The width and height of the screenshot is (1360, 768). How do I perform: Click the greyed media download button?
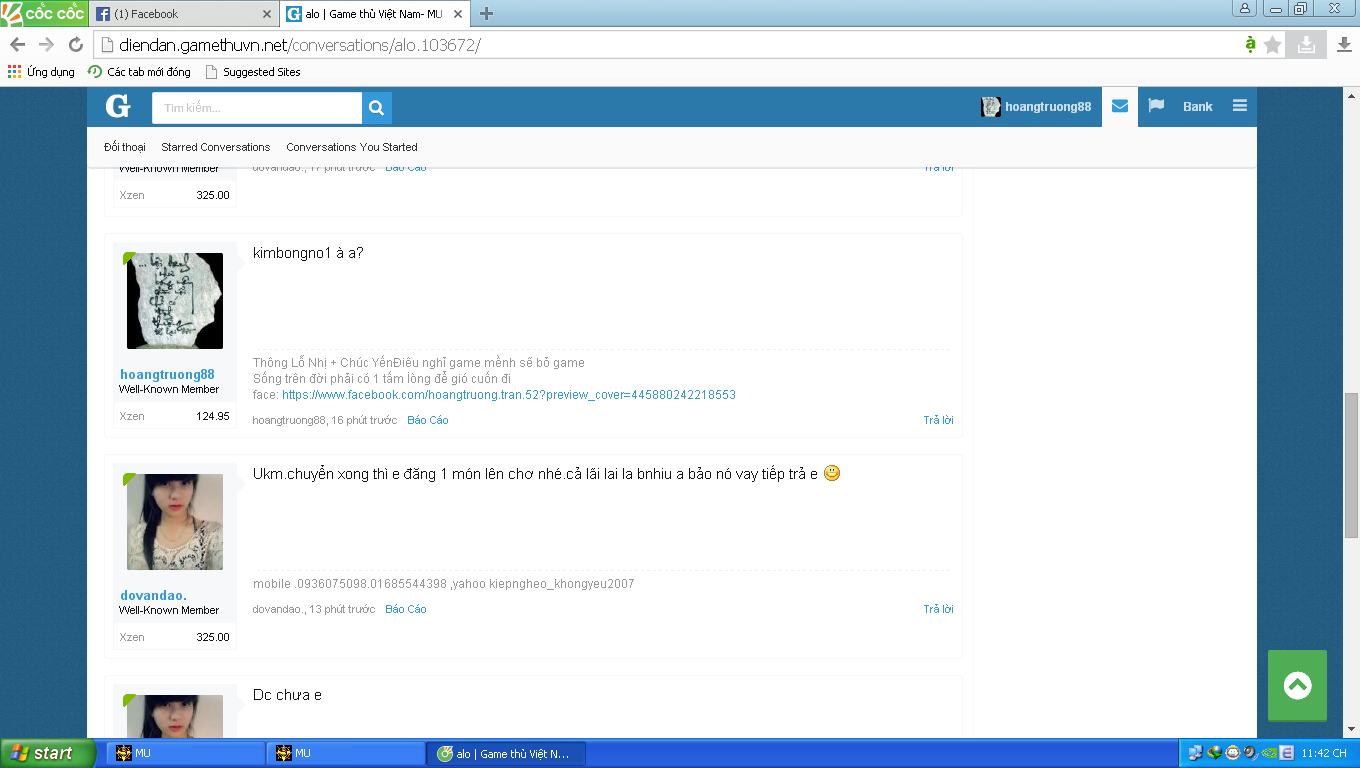(x=1306, y=45)
